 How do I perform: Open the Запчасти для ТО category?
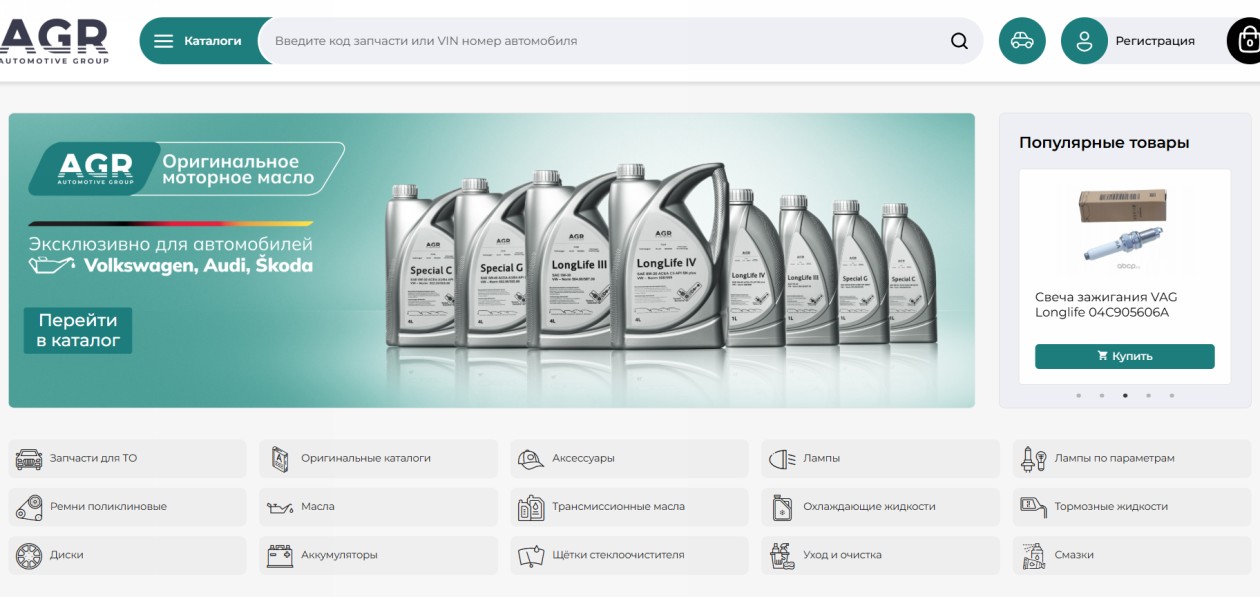pyautogui.click(x=127, y=458)
